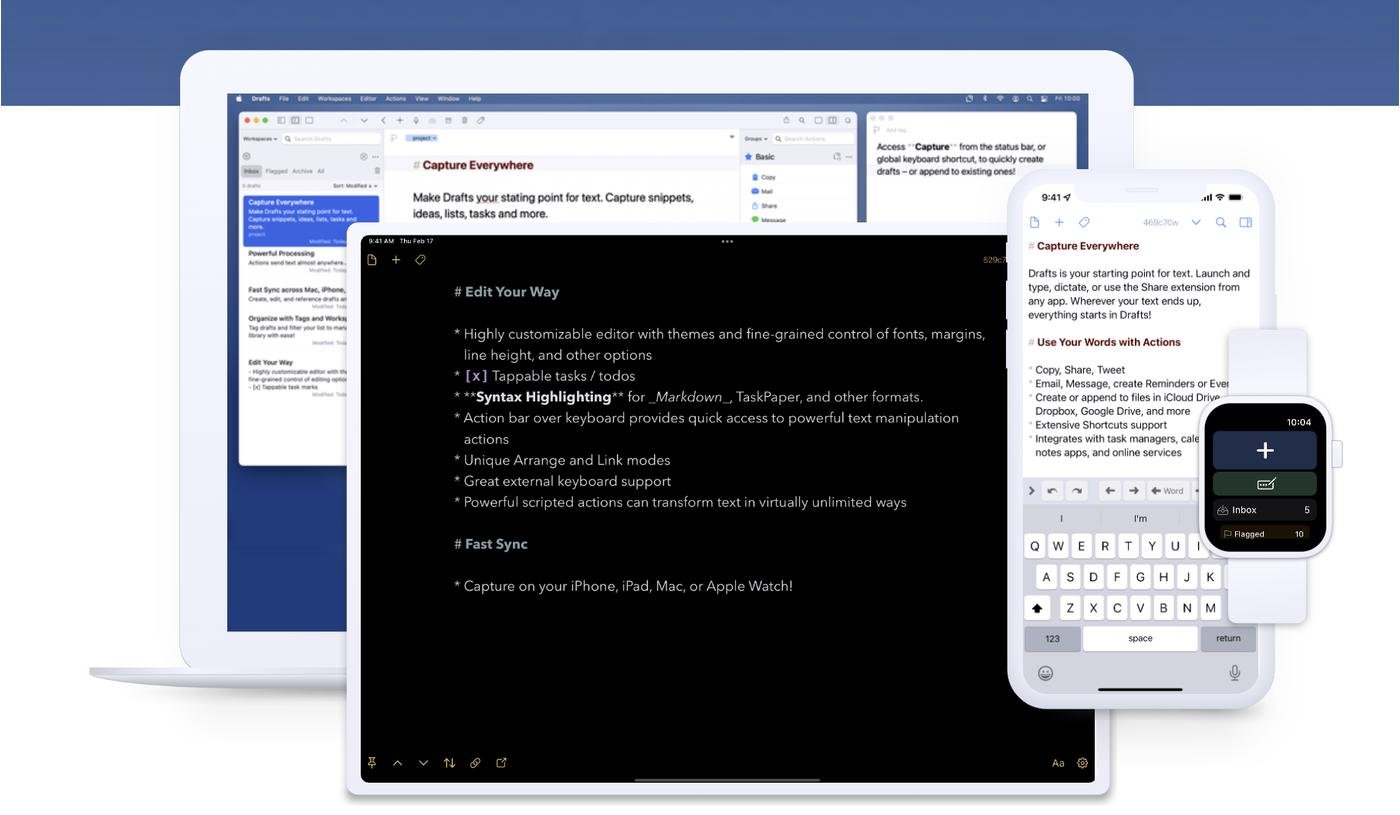Viewport: 1400px width, 815px height.
Task: Toggle the action panel icon on iPhone toolbar
Action: coord(1245,223)
